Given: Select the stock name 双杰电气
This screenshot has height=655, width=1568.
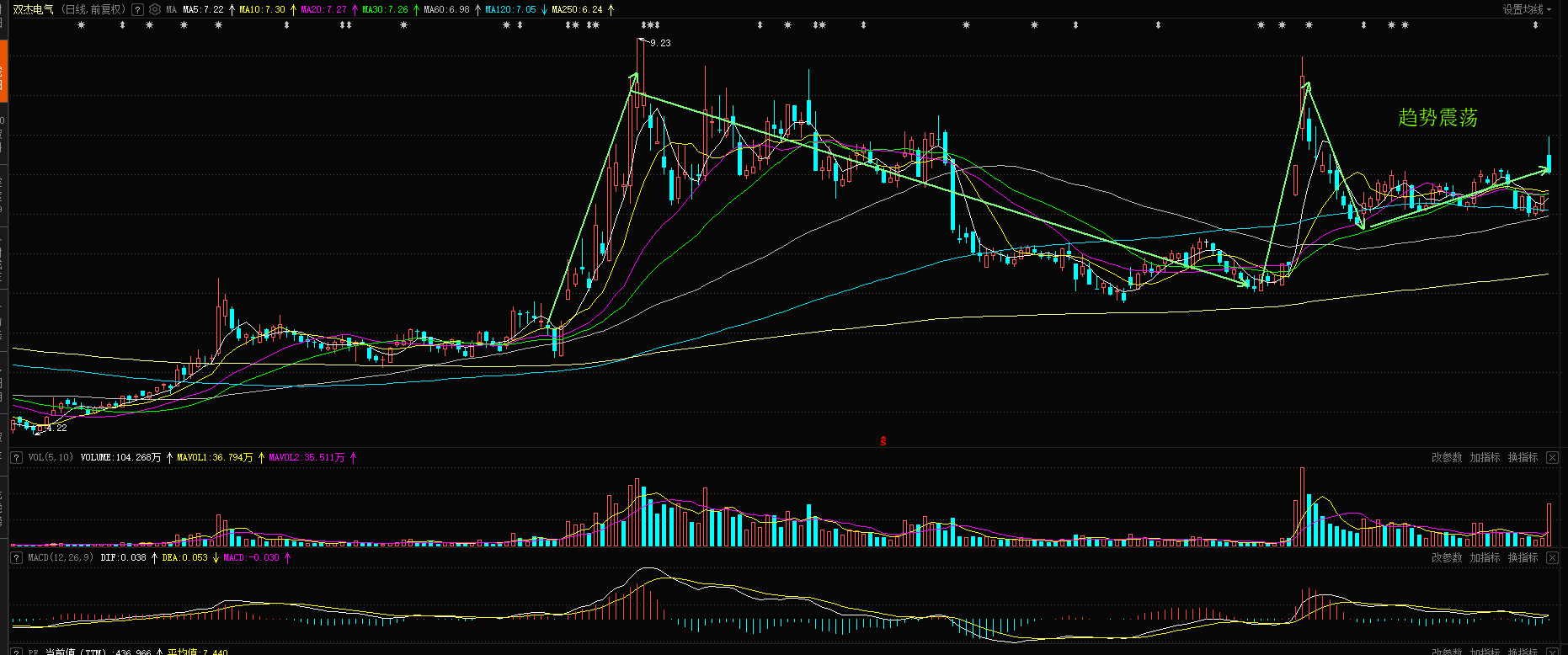Looking at the screenshot, I should pyautogui.click(x=33, y=10).
